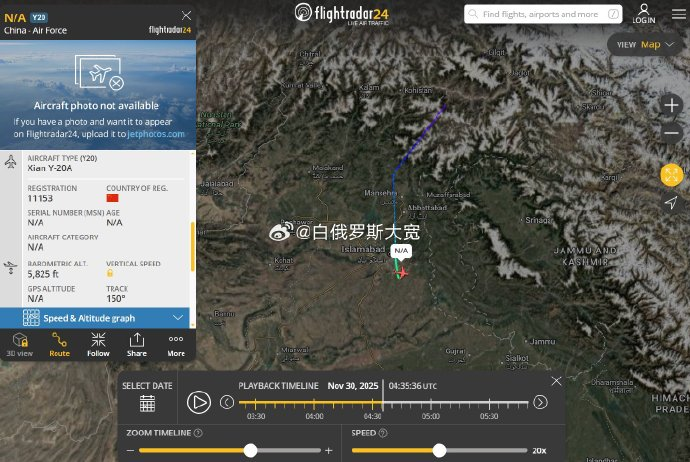Center map on my location arrow
This screenshot has height=462, width=690.
point(671,202)
